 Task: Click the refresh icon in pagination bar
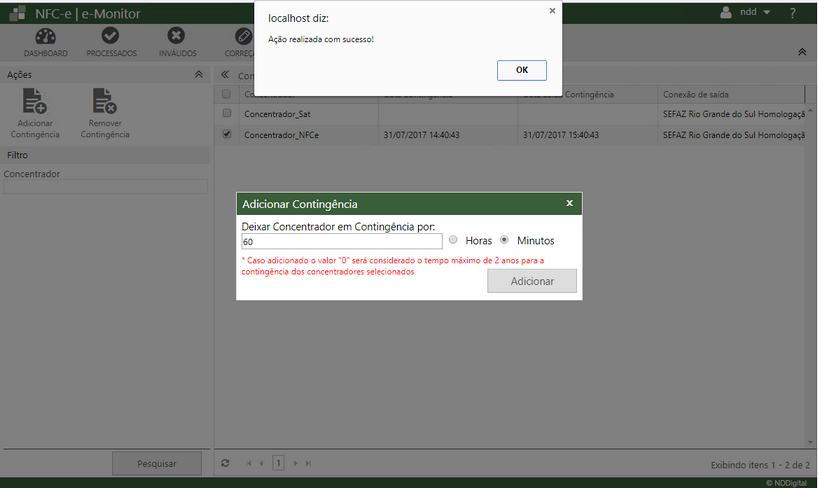click(226, 463)
